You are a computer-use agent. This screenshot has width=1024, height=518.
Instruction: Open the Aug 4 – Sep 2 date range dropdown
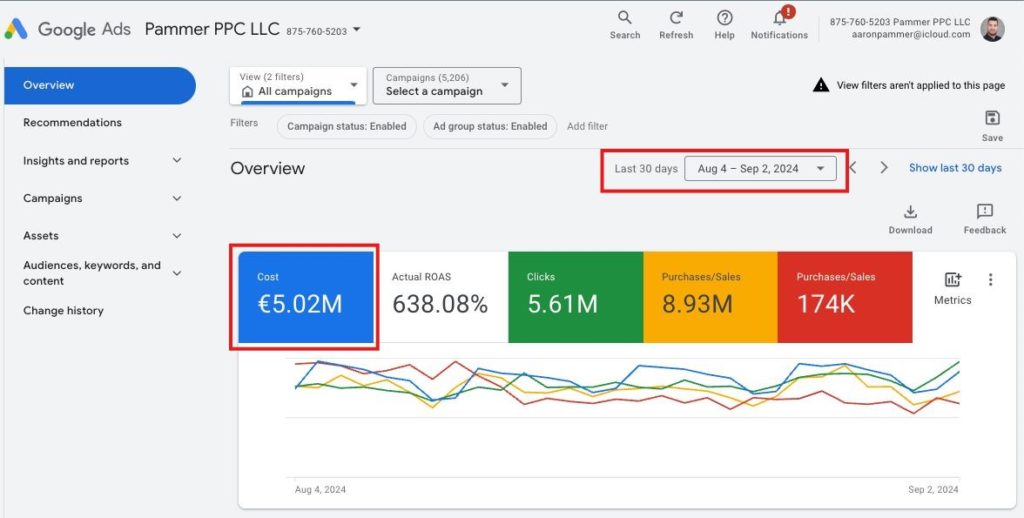point(759,168)
